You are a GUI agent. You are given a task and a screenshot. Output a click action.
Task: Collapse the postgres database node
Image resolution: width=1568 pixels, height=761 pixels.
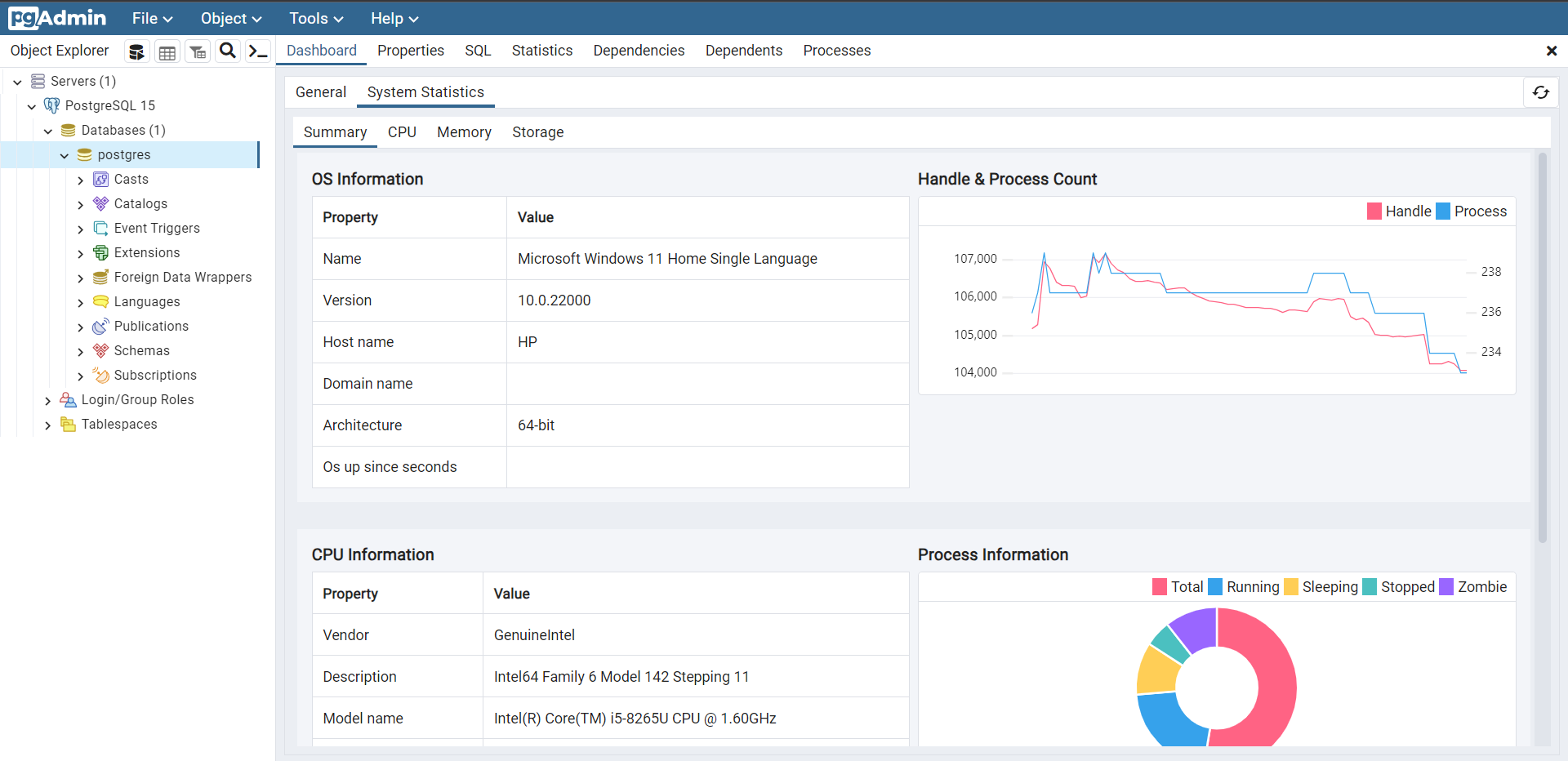[65, 155]
